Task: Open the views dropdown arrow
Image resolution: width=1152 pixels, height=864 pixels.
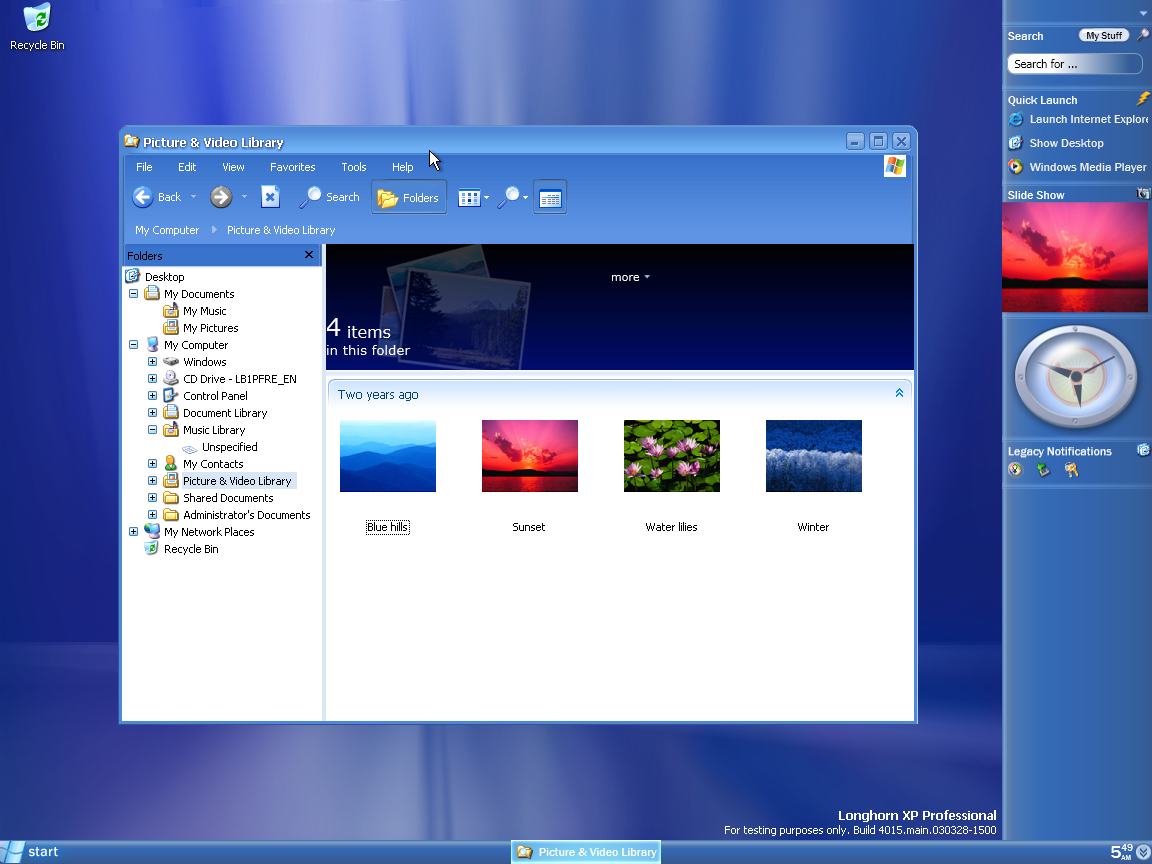Action: (486, 198)
